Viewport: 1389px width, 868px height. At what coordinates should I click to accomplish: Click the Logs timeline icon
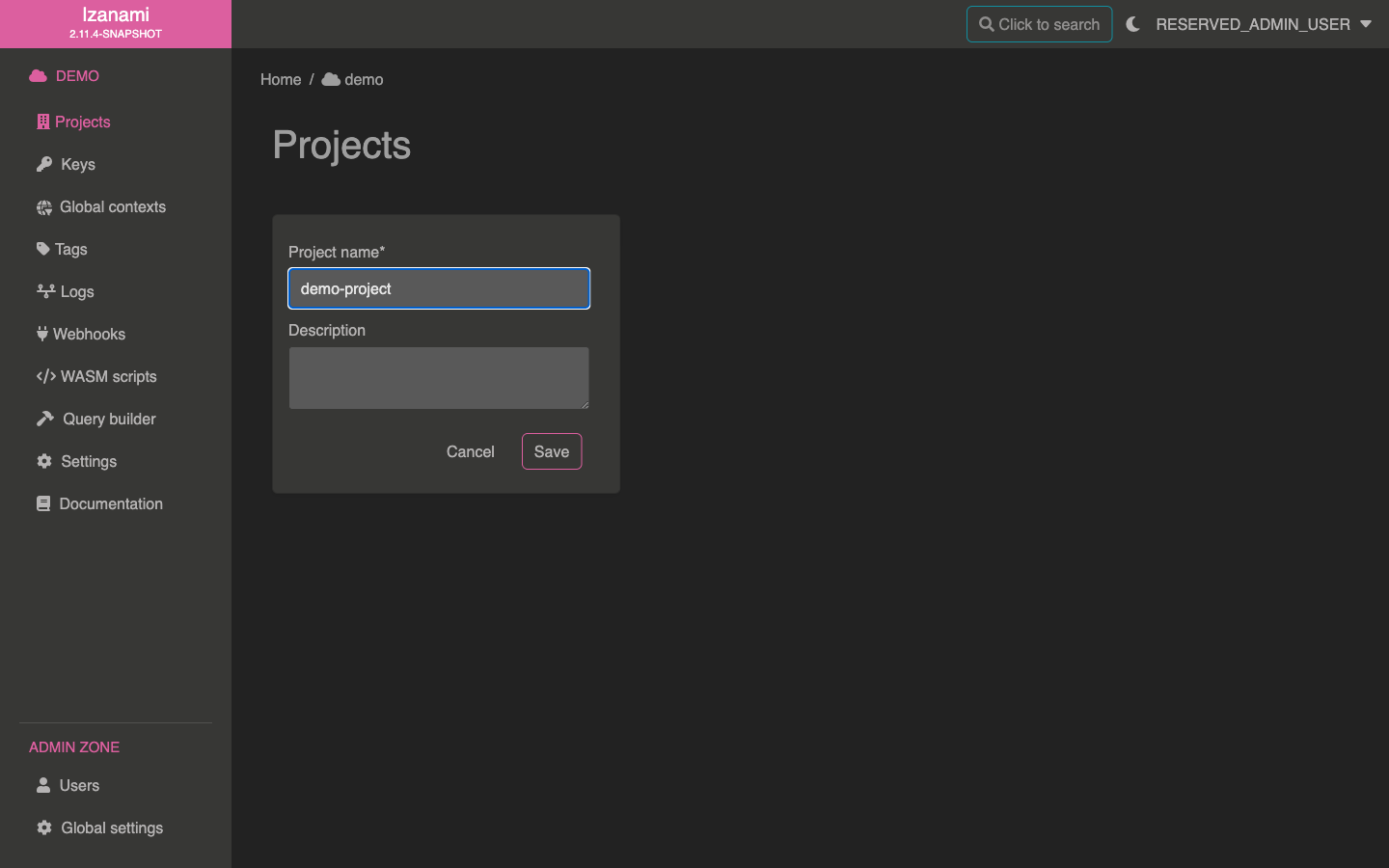tap(45, 291)
